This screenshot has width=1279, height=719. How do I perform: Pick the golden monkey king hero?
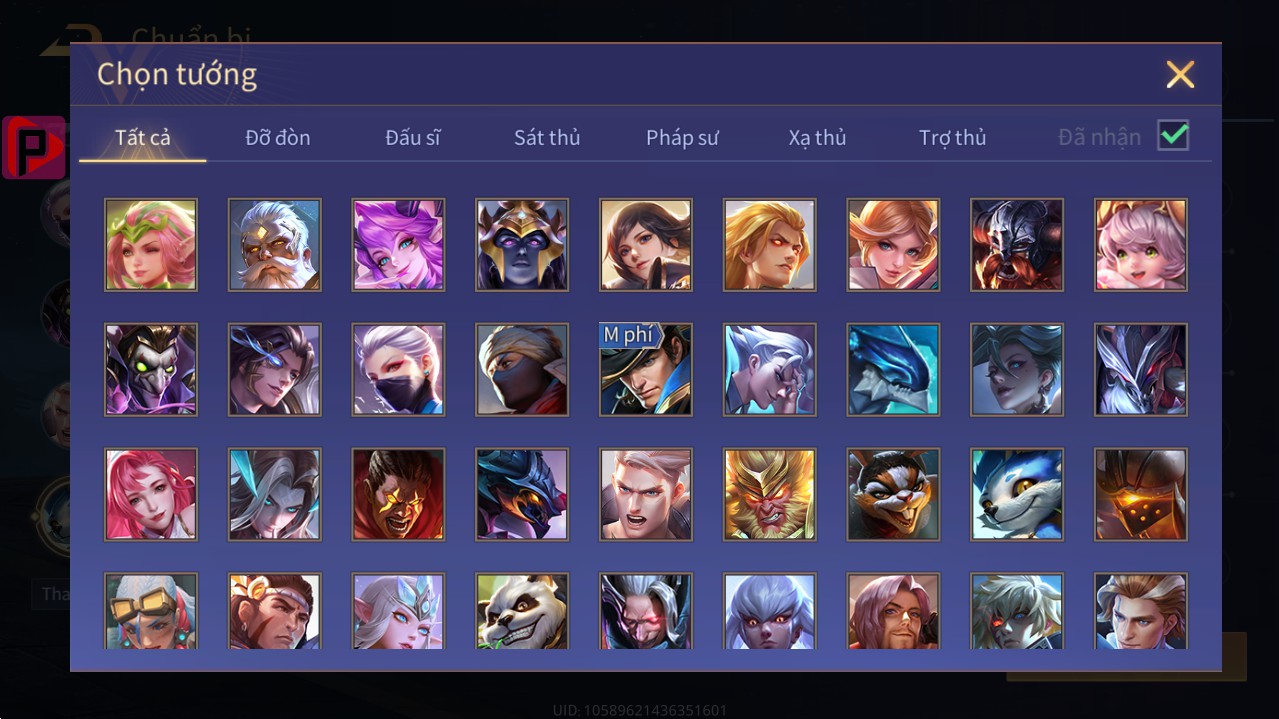click(x=770, y=494)
